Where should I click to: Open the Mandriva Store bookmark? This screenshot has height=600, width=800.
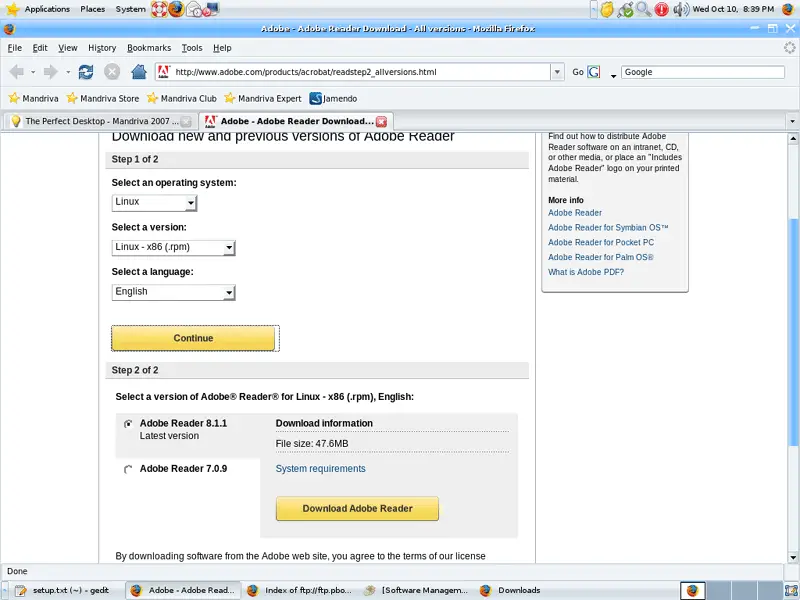point(103,98)
